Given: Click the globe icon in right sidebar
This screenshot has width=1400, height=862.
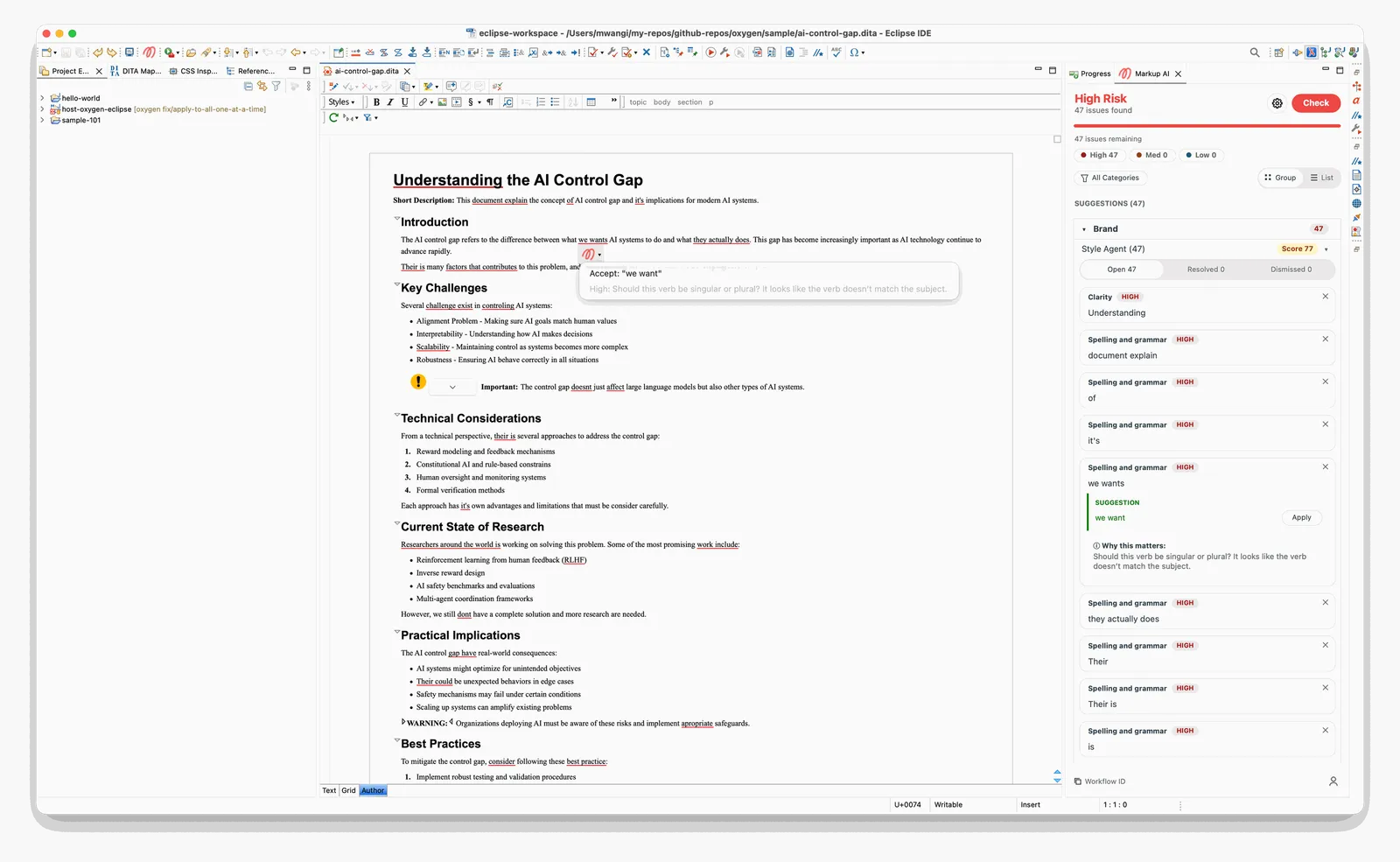Looking at the screenshot, I should pos(1356,203).
